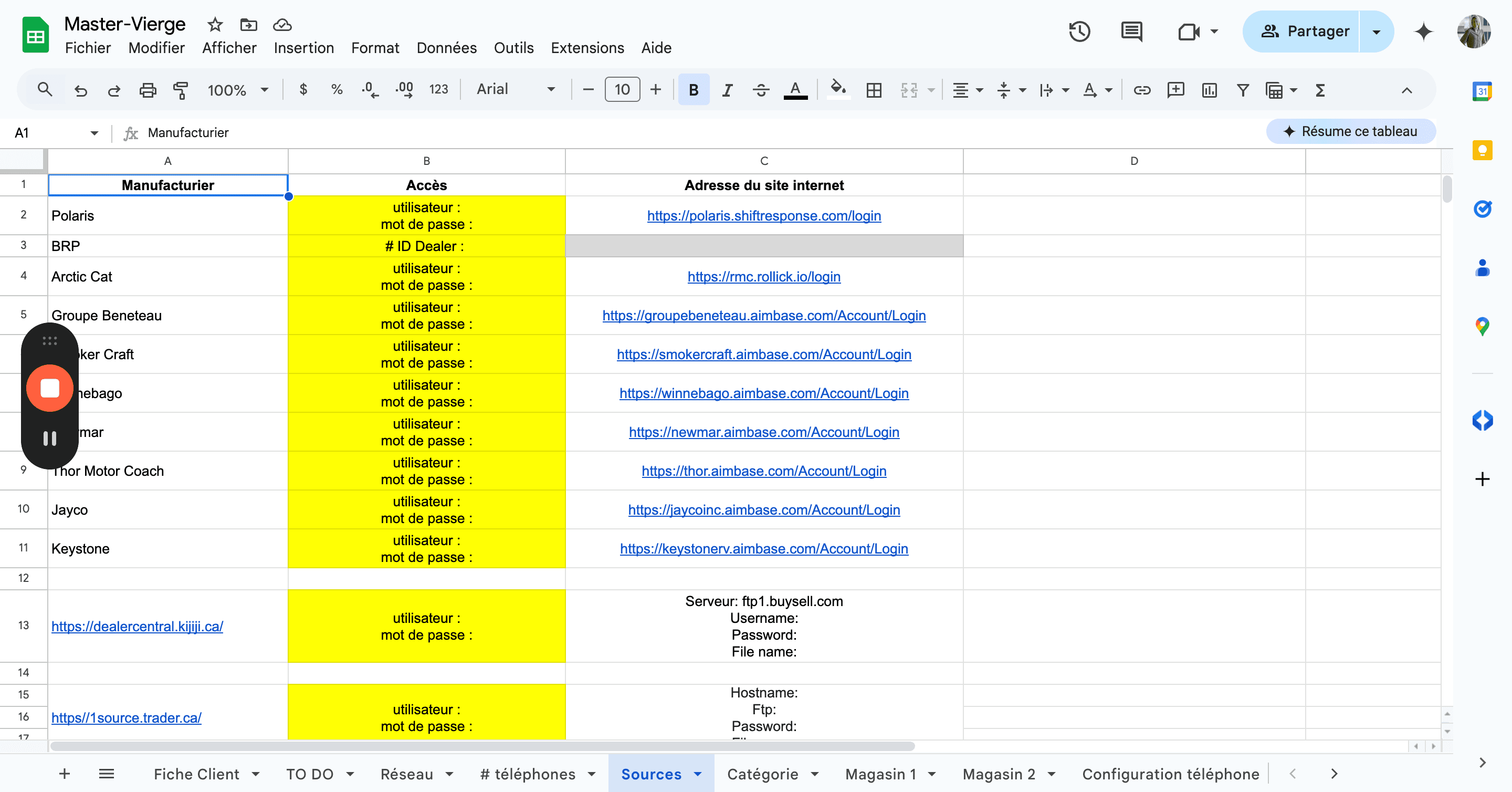Open Google Tasks side panel
The image size is (1512, 792).
click(x=1482, y=209)
